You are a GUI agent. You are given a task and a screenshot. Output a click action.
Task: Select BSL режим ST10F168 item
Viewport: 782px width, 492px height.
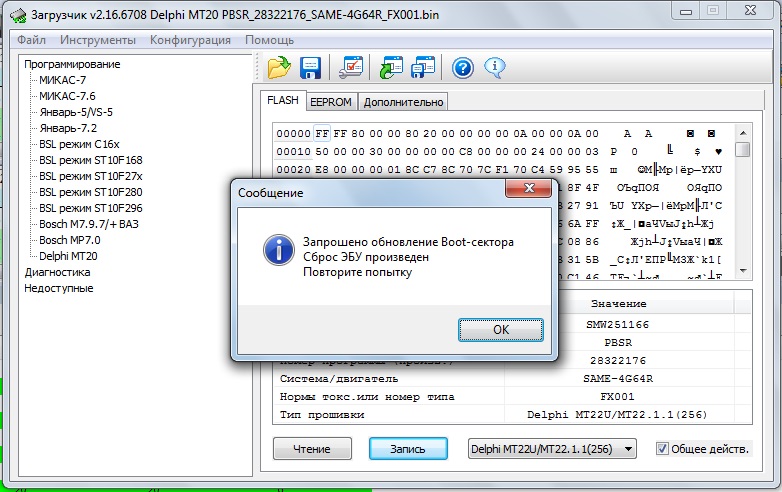(91, 160)
